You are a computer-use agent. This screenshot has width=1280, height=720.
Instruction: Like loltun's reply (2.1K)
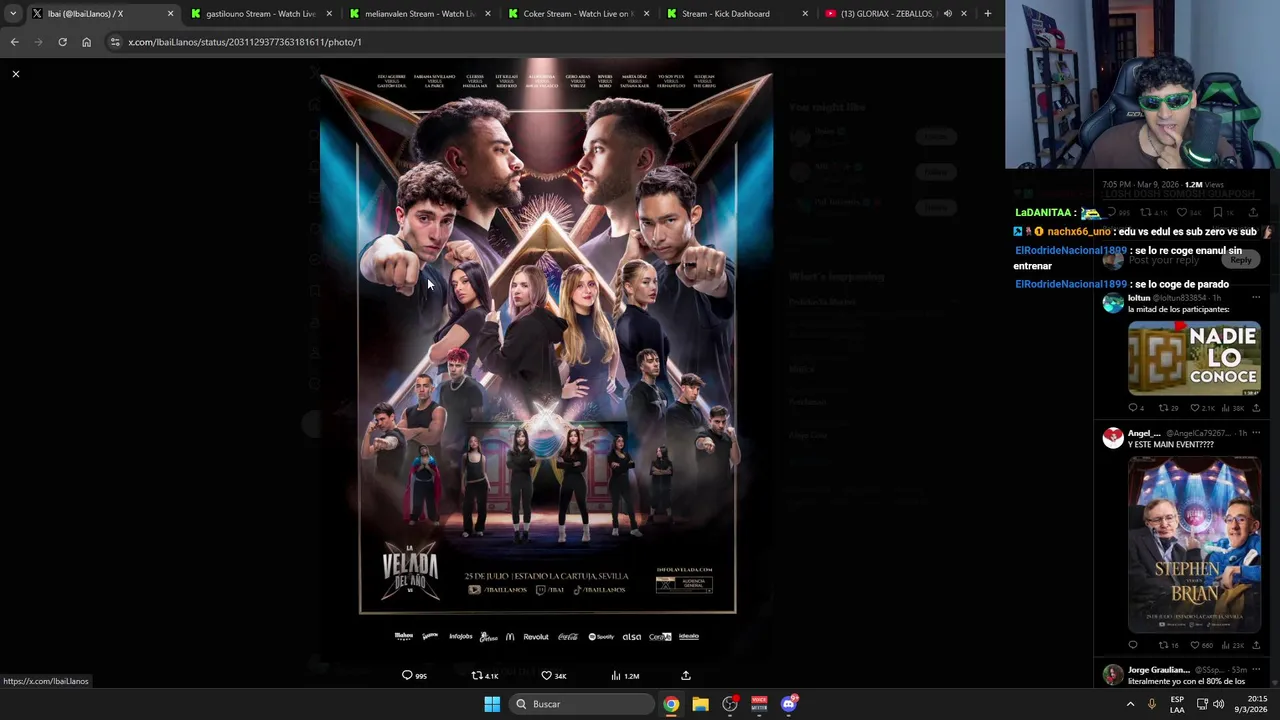tap(1203, 408)
